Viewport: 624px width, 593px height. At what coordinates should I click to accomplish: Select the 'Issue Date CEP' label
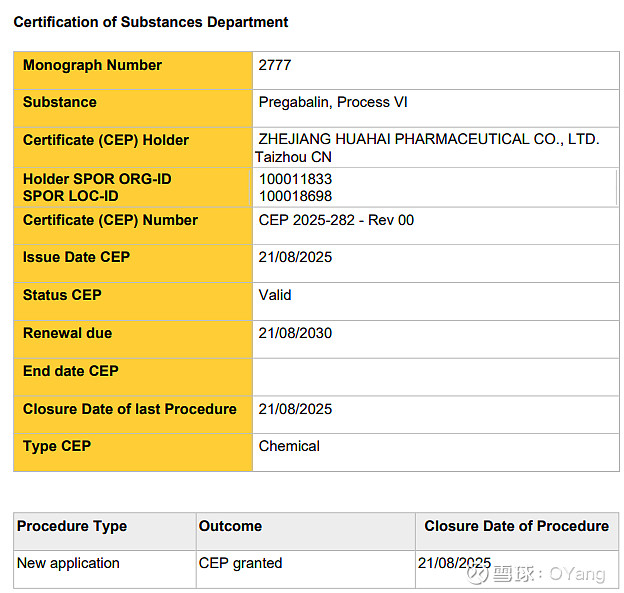tap(76, 257)
